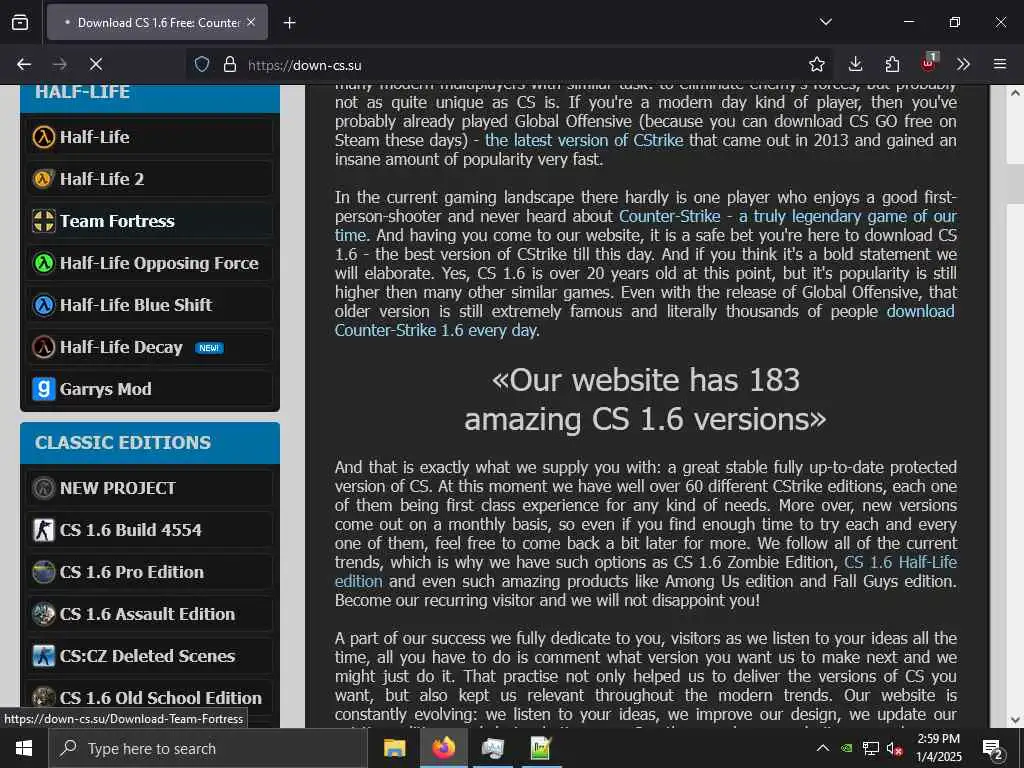Viewport: 1024px width, 768px height.
Task: Click the Blue Shift blue lambda icon
Action: [44, 305]
